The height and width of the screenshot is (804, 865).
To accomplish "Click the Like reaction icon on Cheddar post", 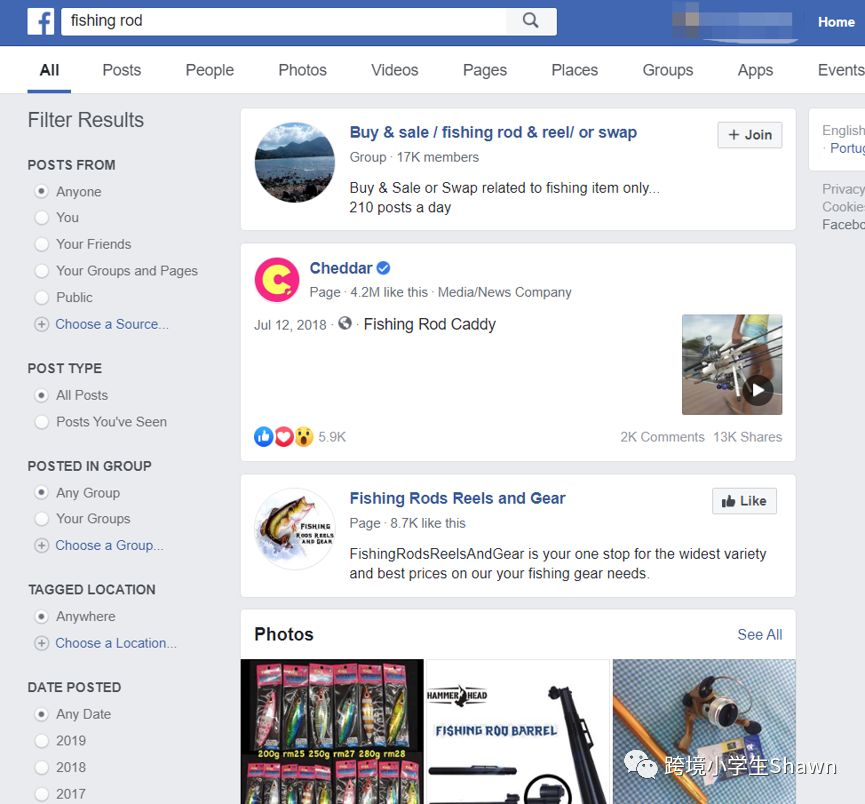I will [x=264, y=436].
